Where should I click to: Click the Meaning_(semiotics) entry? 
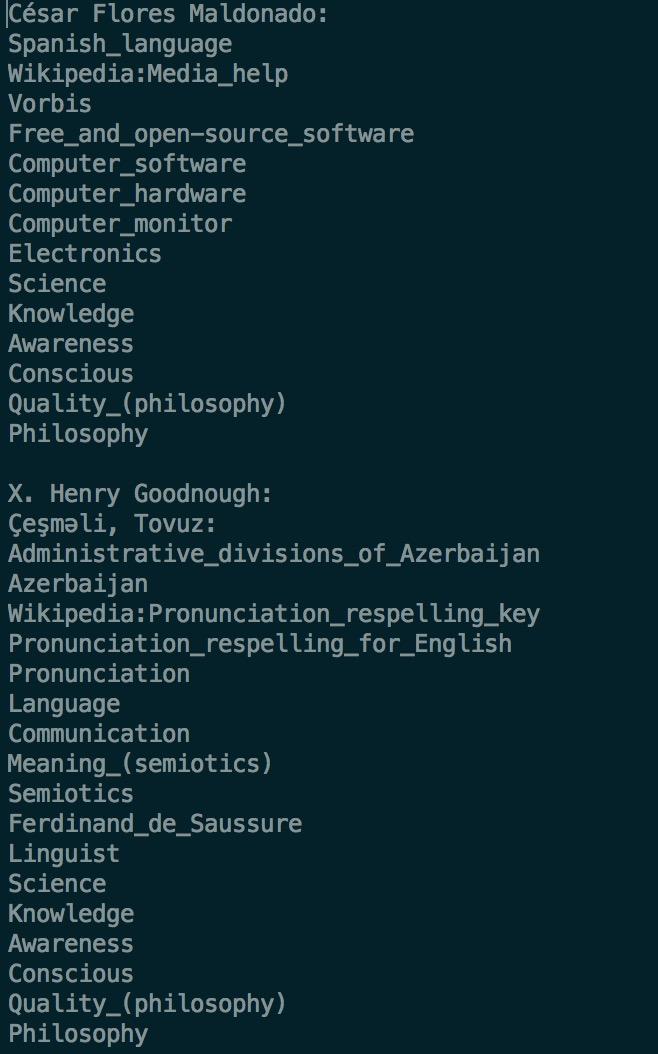(140, 764)
